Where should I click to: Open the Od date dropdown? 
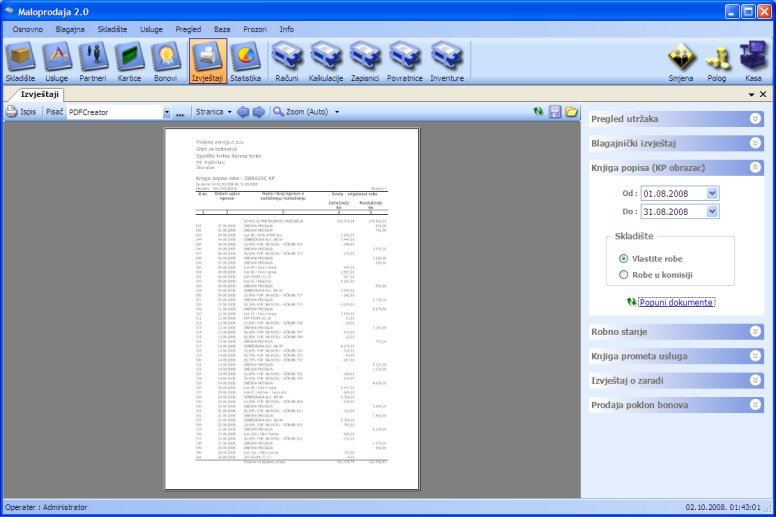712,193
